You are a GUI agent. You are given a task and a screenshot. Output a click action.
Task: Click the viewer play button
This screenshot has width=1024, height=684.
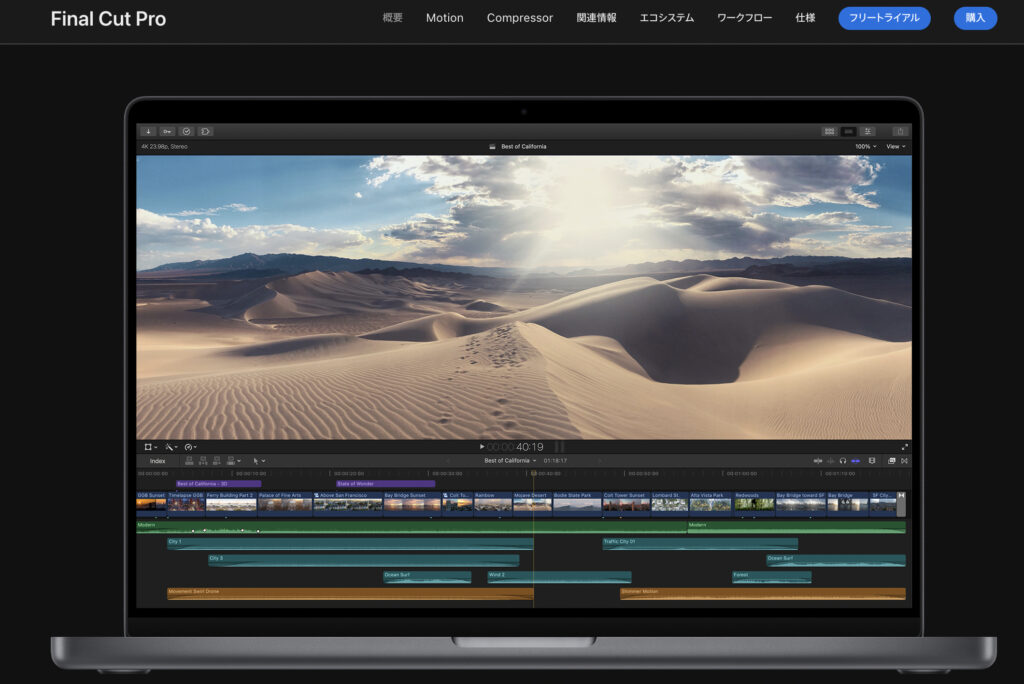click(x=481, y=447)
